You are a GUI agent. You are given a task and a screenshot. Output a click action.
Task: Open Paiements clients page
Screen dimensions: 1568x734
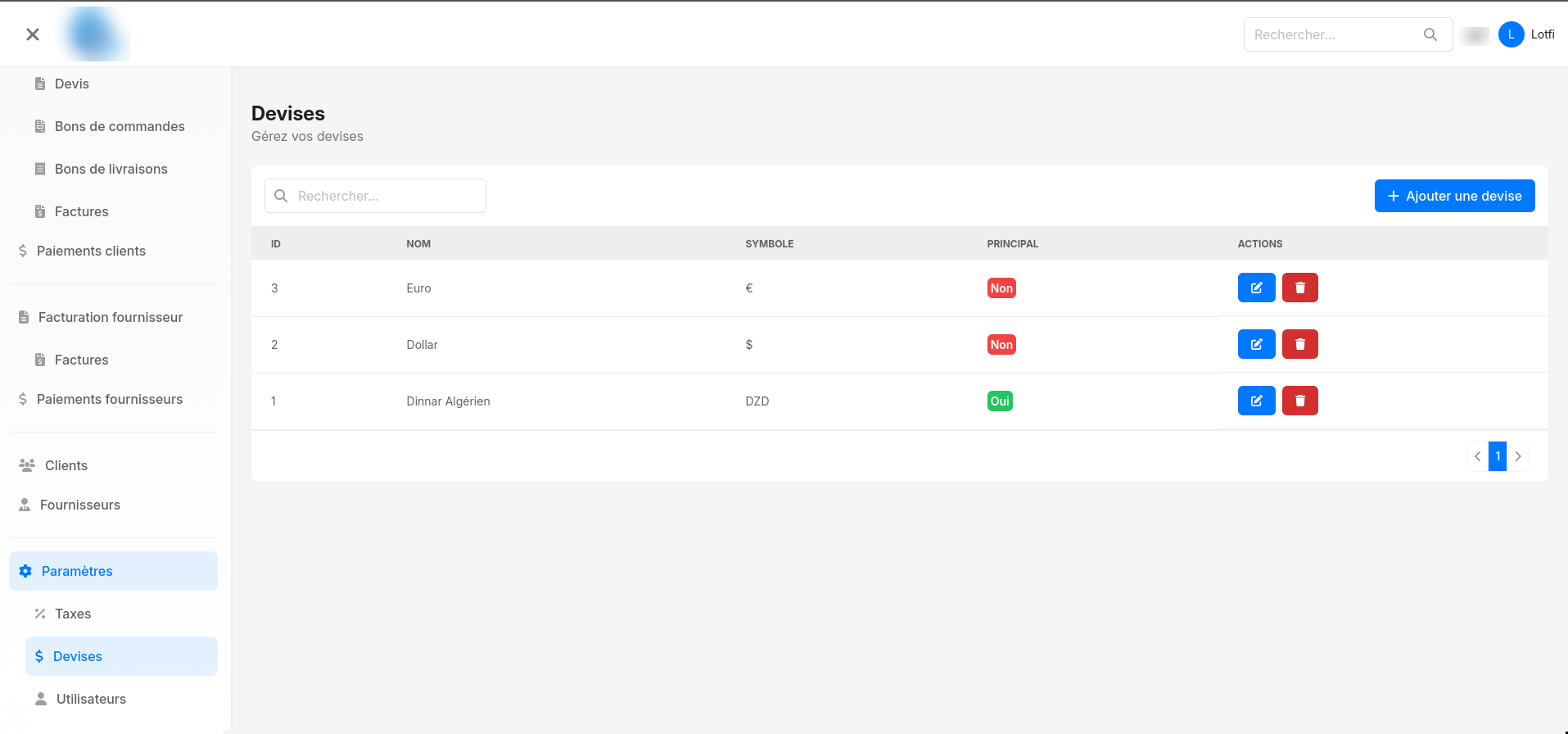click(91, 251)
